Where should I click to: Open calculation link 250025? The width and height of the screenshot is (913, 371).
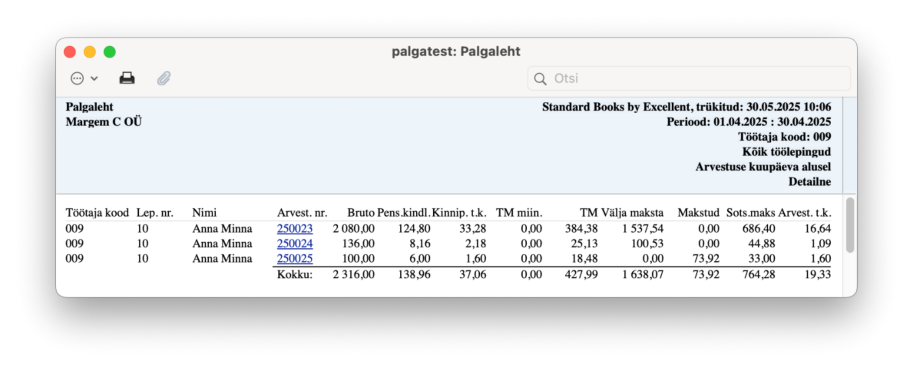(x=295, y=259)
